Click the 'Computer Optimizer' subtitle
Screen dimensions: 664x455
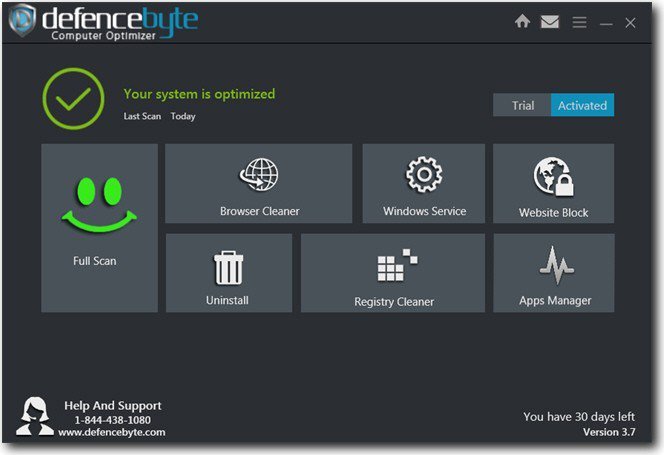pyautogui.click(x=103, y=36)
